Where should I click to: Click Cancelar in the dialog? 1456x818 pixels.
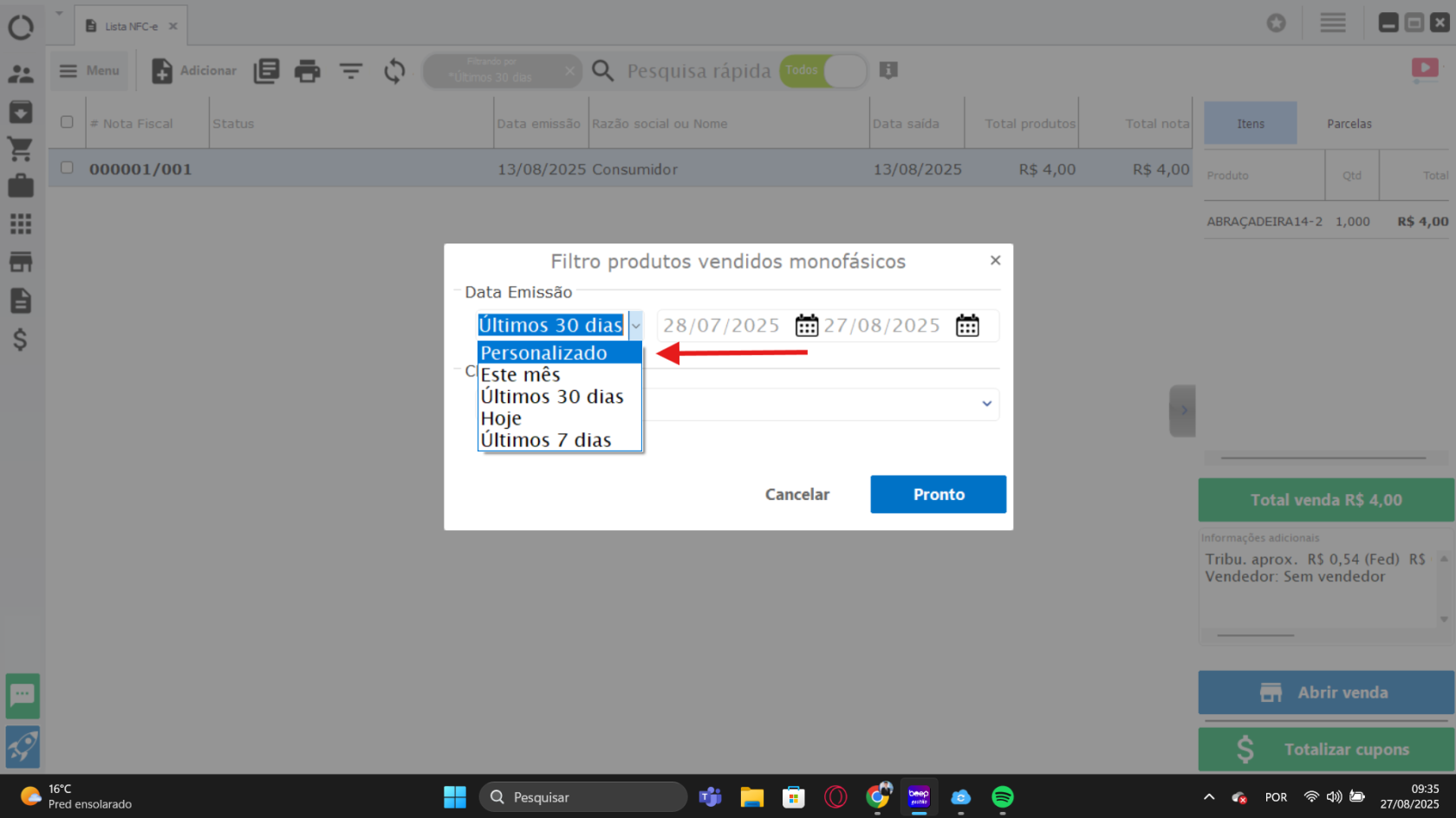796,494
